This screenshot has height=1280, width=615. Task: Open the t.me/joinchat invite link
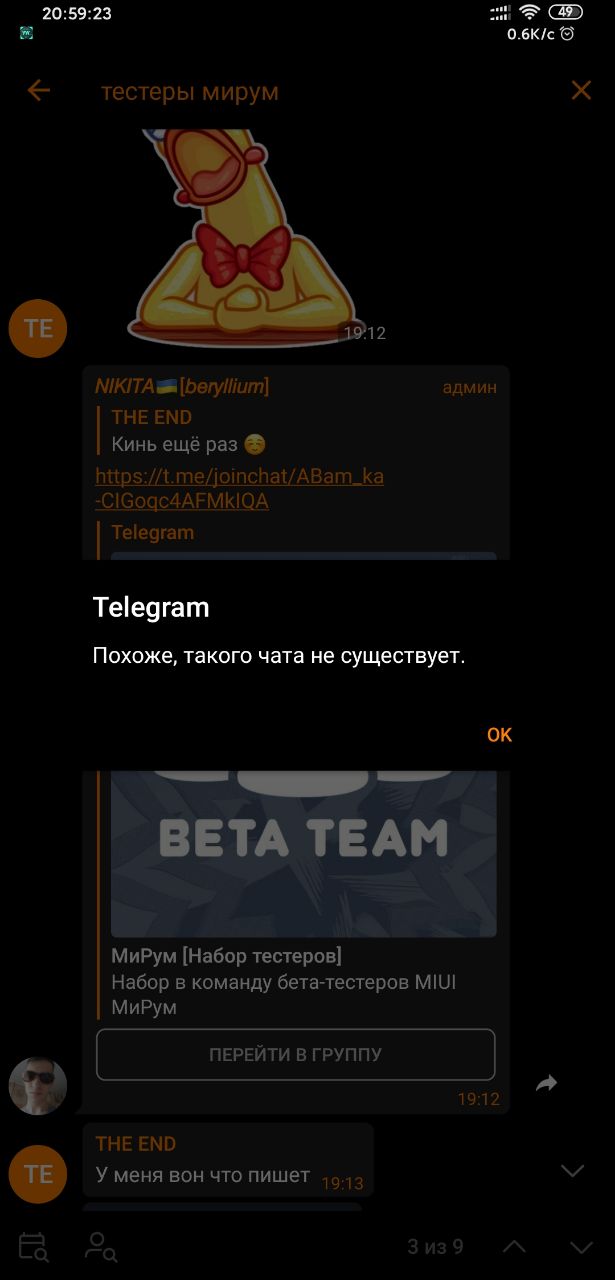(x=239, y=489)
